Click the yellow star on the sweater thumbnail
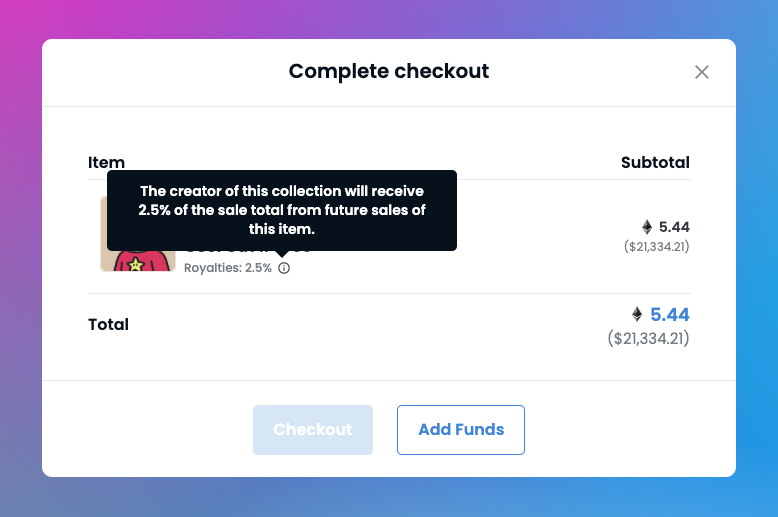 tap(135, 264)
